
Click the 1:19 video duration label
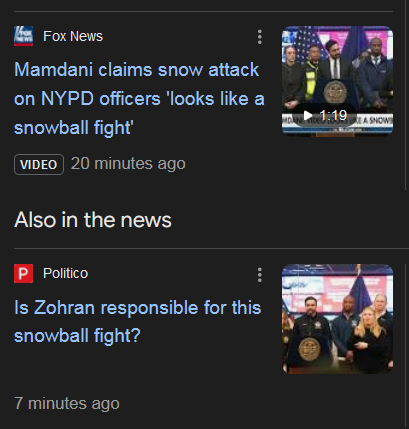click(333, 115)
